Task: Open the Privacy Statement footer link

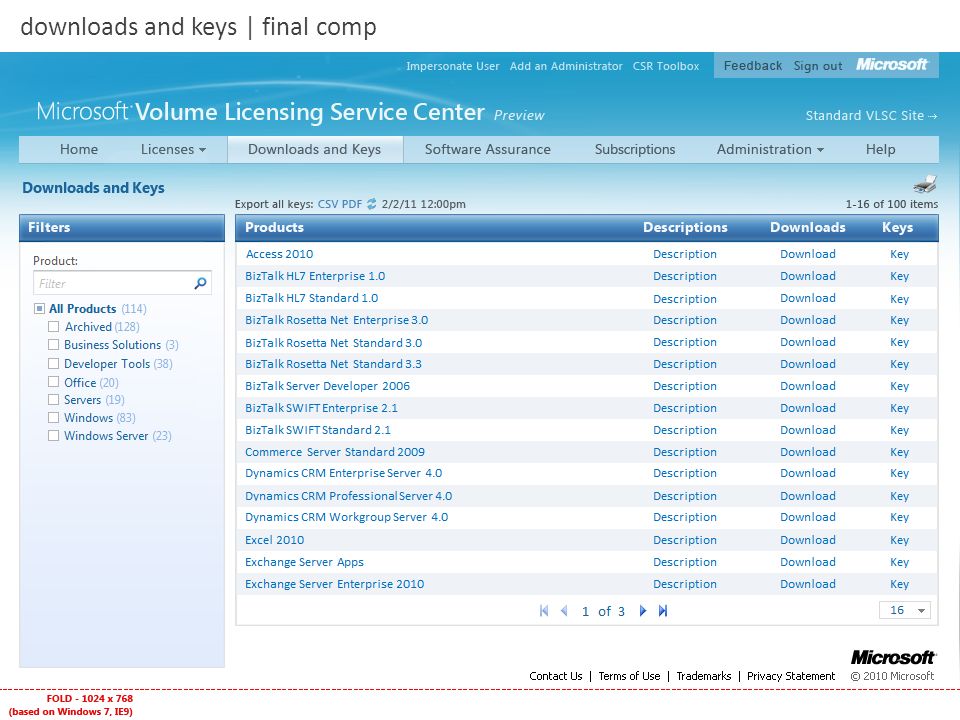Action: coord(790,676)
